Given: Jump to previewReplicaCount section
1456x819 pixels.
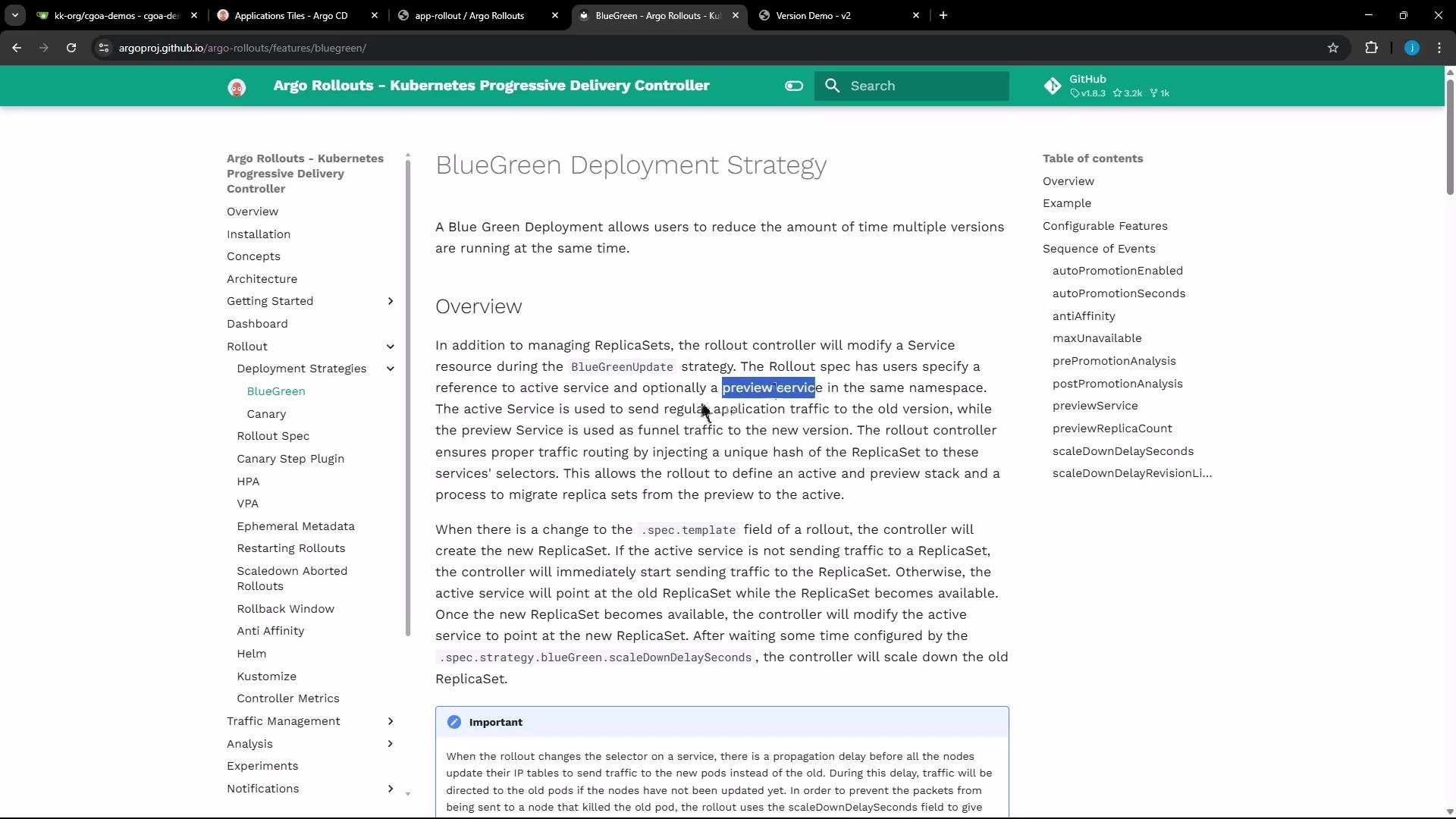Looking at the screenshot, I should pos(1112,428).
